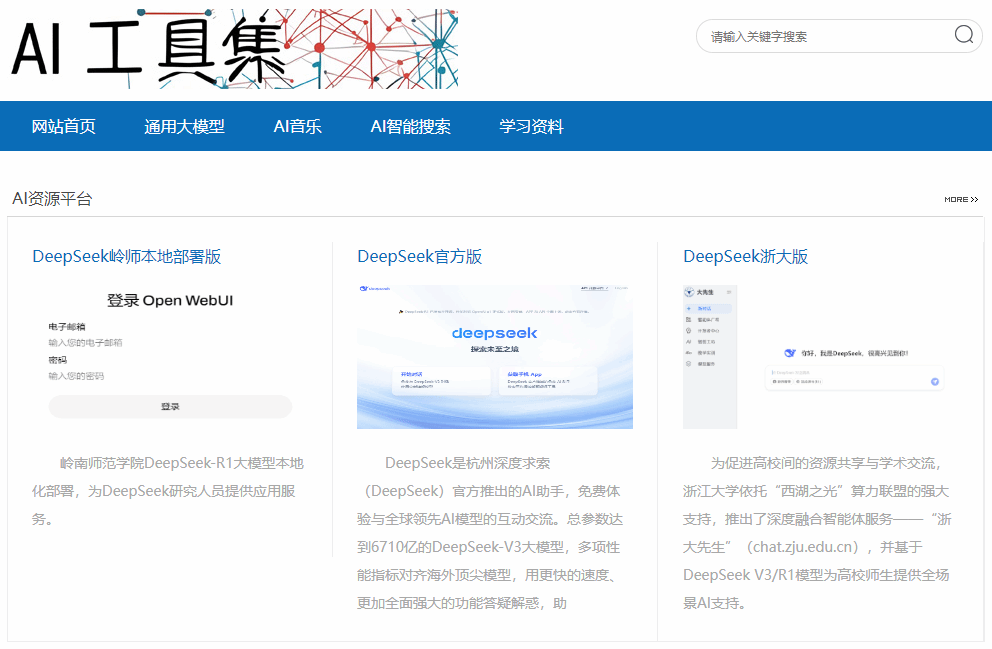Focus the 请输入关键字搜索 search field
This screenshot has height=649, width=992.
(825, 36)
